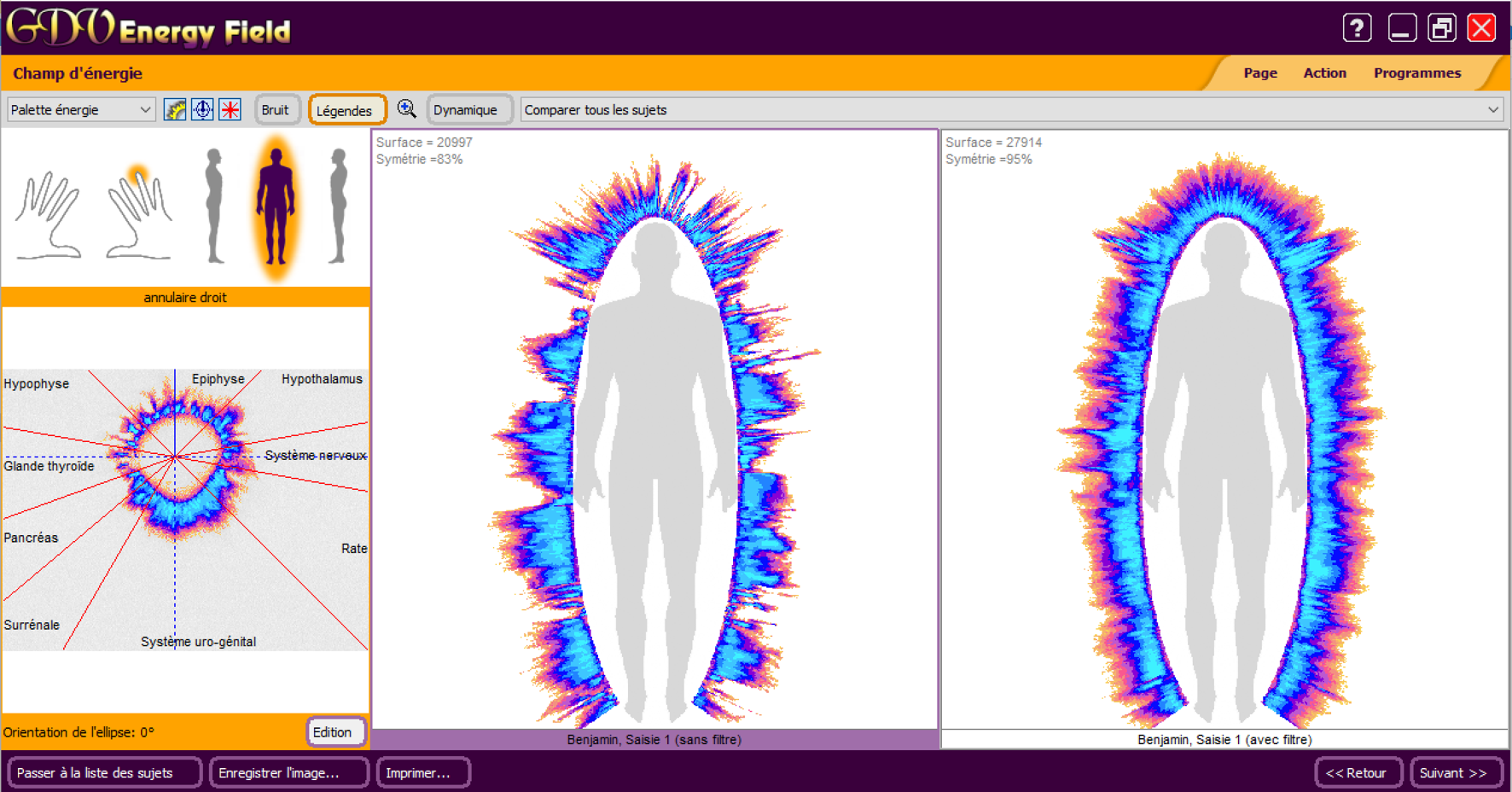Select the front-view body silhouette

click(276, 207)
